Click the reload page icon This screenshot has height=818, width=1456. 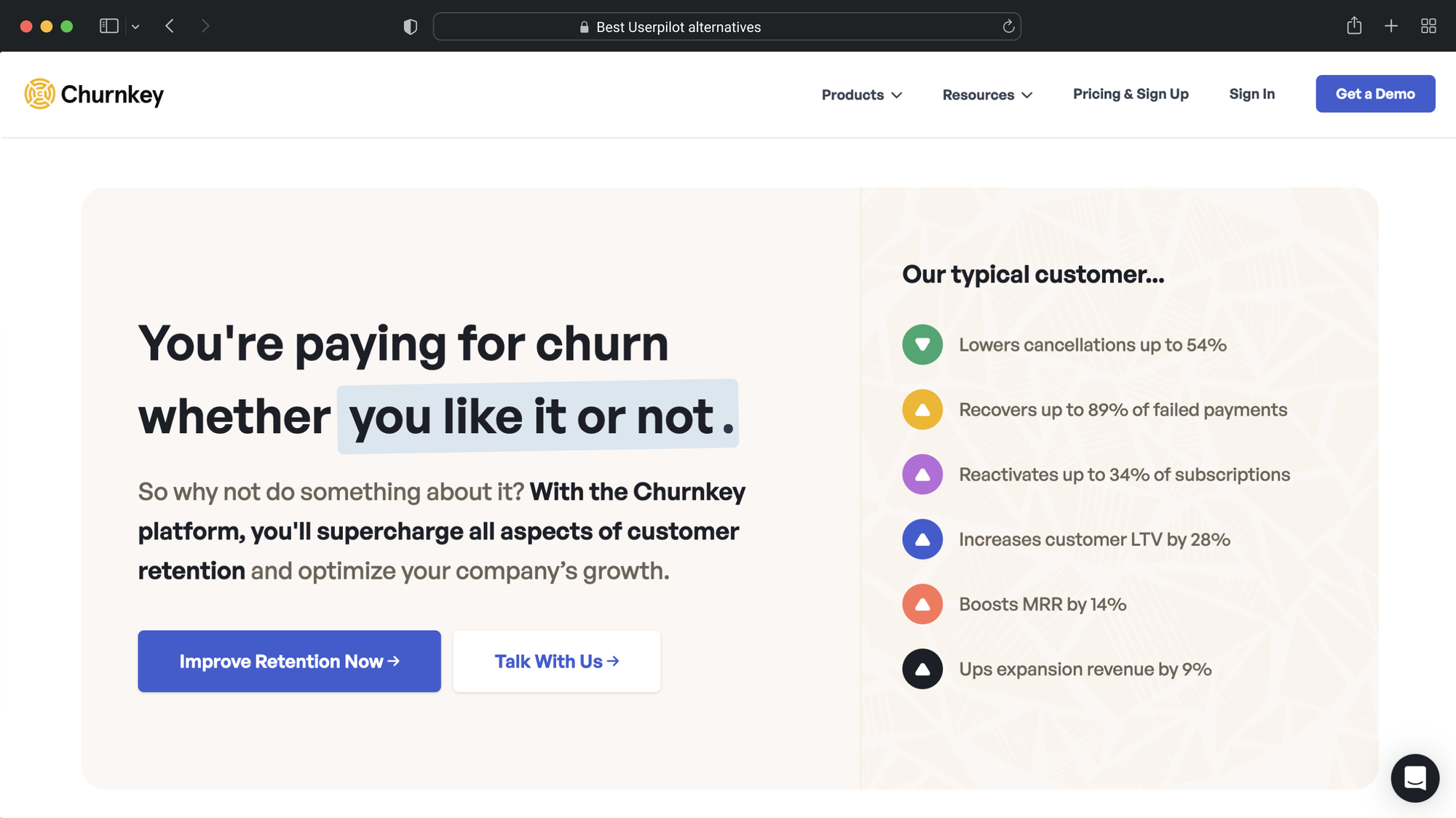(x=1007, y=26)
